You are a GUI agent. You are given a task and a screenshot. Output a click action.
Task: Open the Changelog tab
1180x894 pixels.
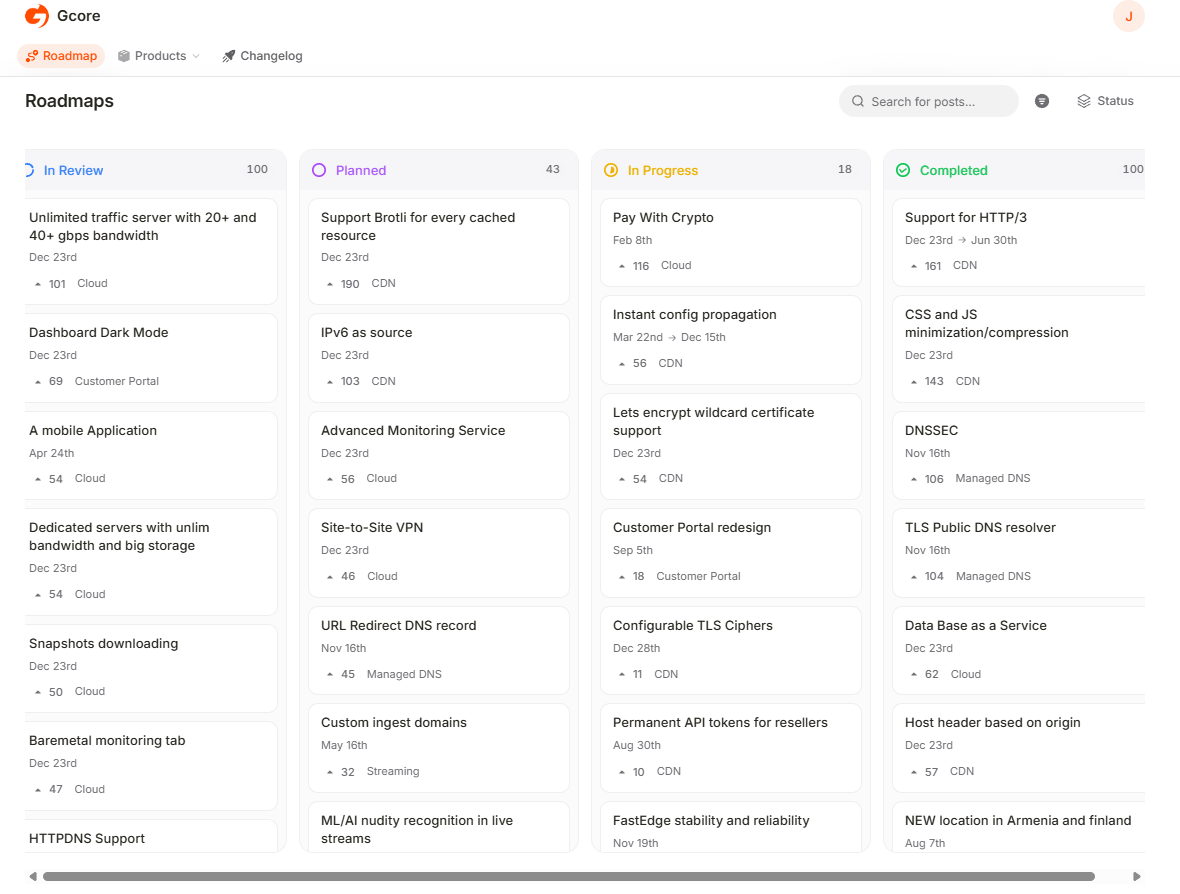(262, 56)
